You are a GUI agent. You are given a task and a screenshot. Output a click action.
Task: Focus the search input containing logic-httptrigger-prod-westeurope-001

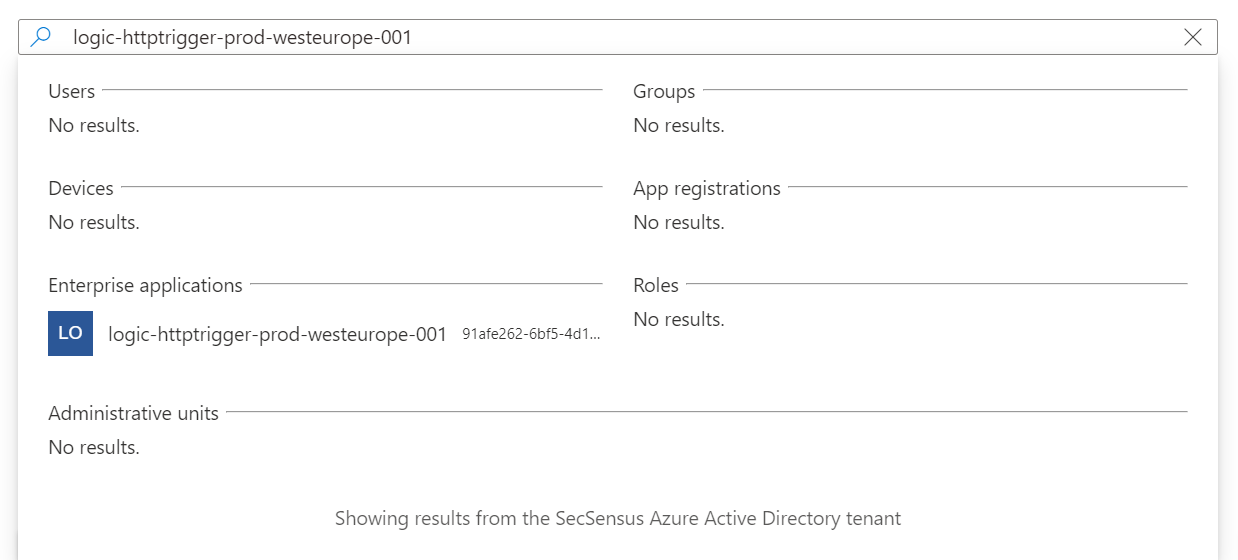pyautogui.click(x=618, y=37)
